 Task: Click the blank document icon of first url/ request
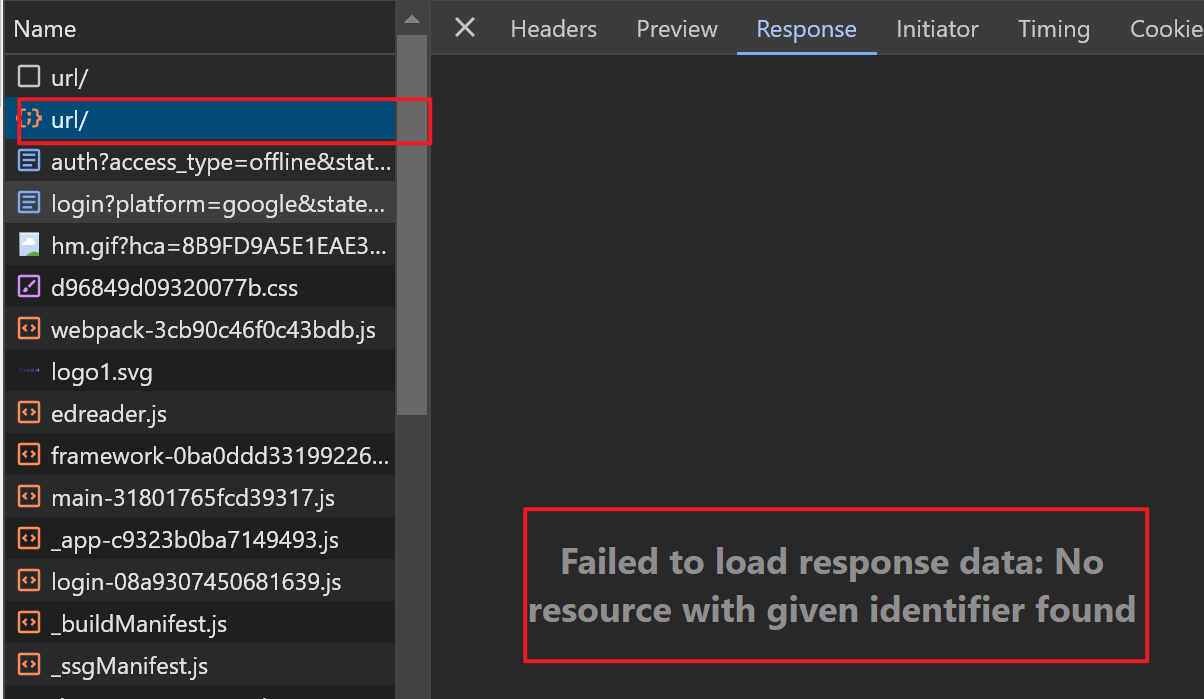pyautogui.click(x=30, y=77)
